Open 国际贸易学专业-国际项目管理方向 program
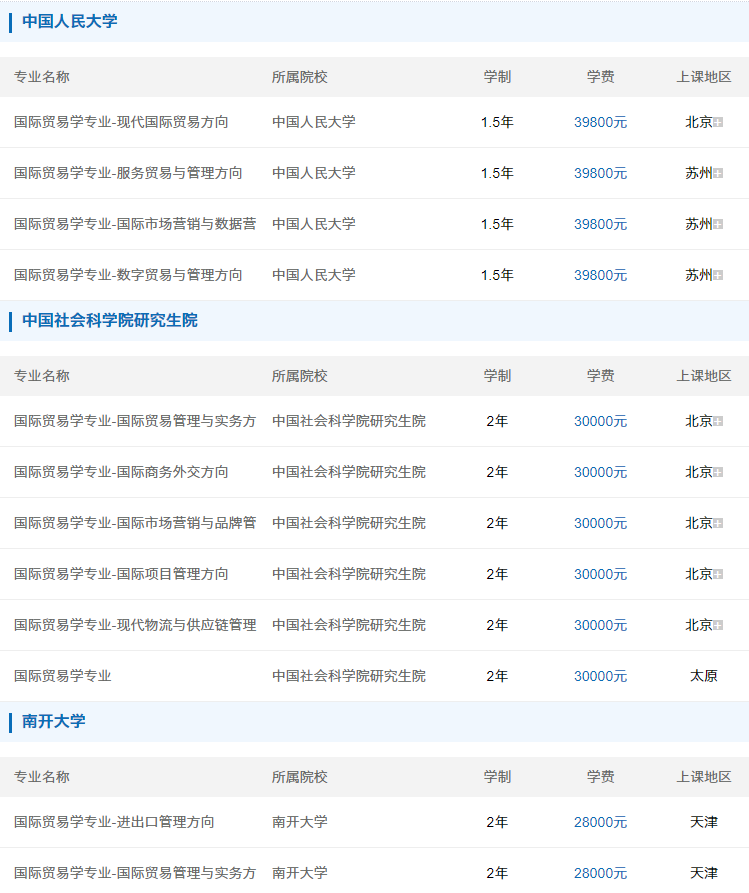The width and height of the screenshot is (749, 893). 121,574
